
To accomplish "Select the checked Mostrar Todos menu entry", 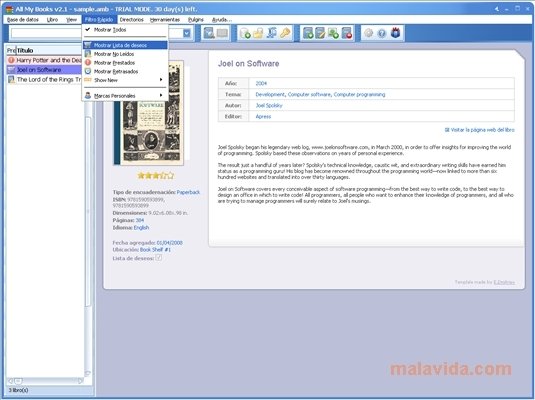I will pos(125,30).
